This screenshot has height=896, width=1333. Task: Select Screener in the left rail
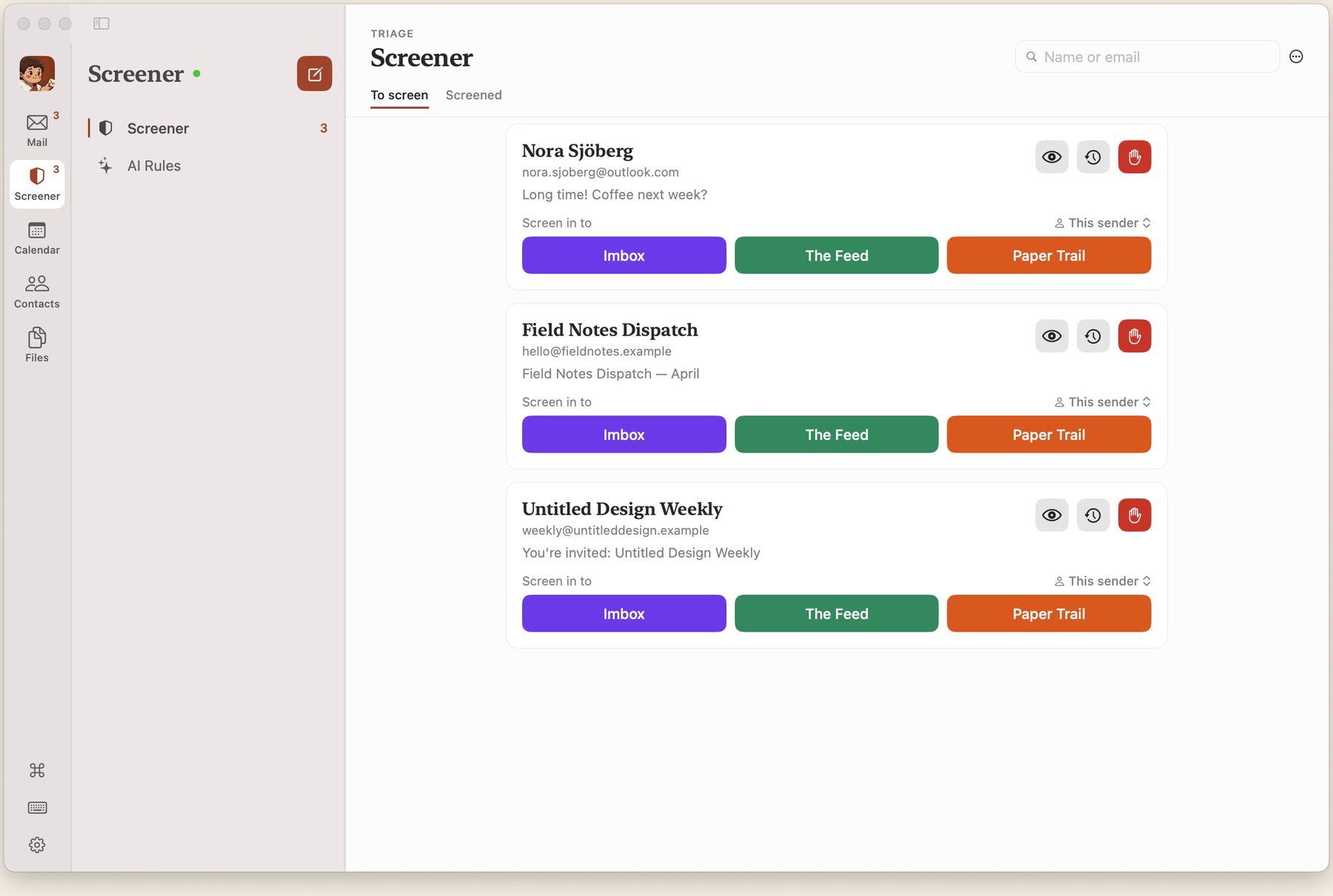(x=37, y=184)
